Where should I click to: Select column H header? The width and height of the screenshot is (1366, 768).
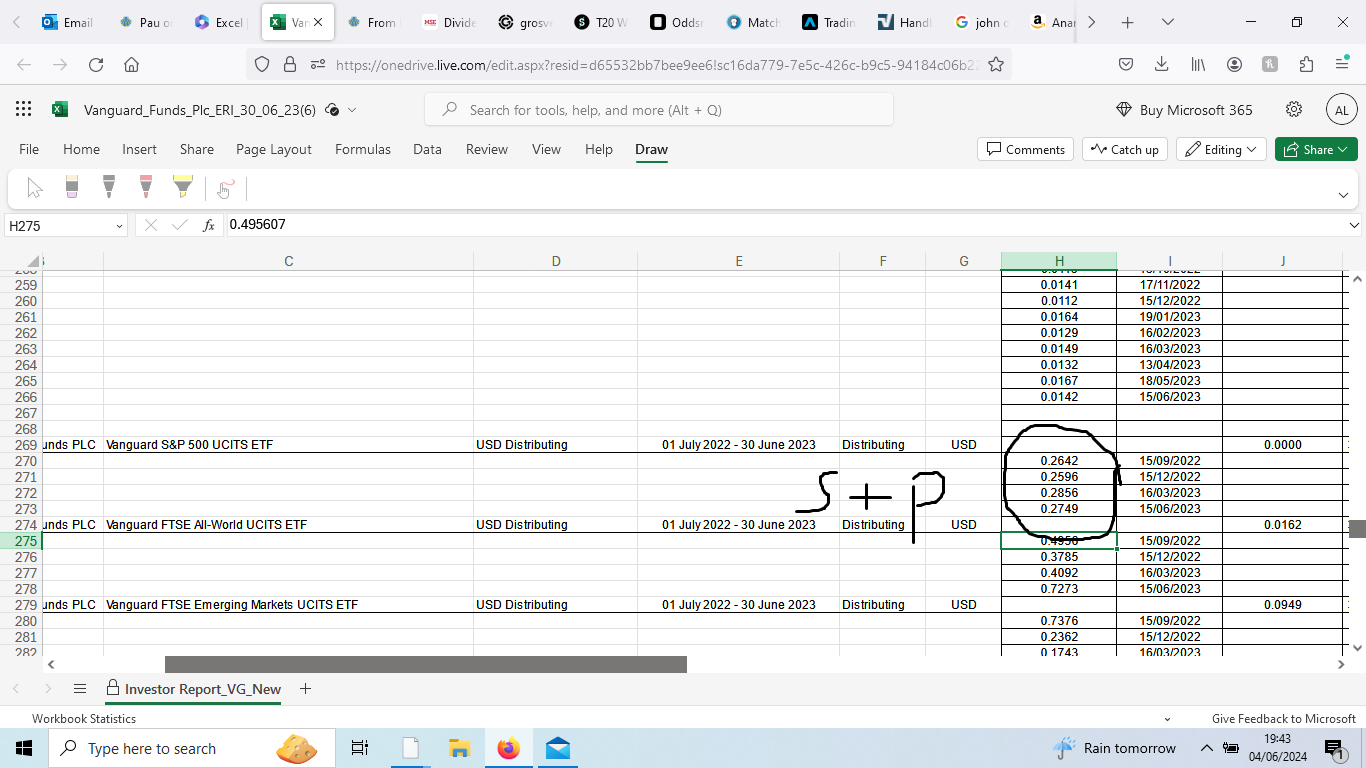(1059, 261)
